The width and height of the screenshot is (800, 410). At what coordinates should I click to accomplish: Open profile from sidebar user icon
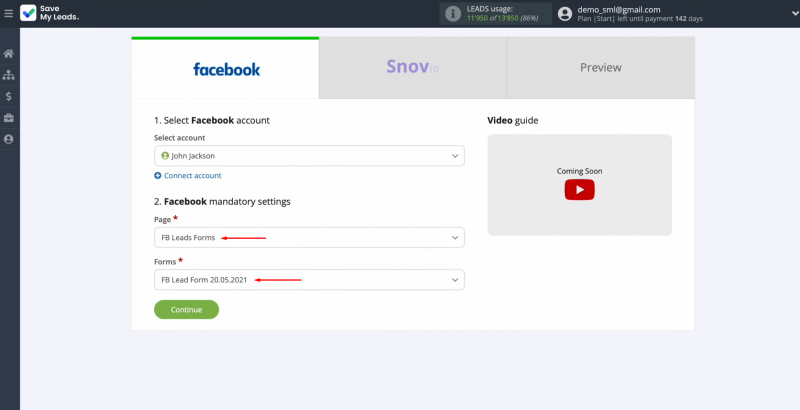click(9, 139)
